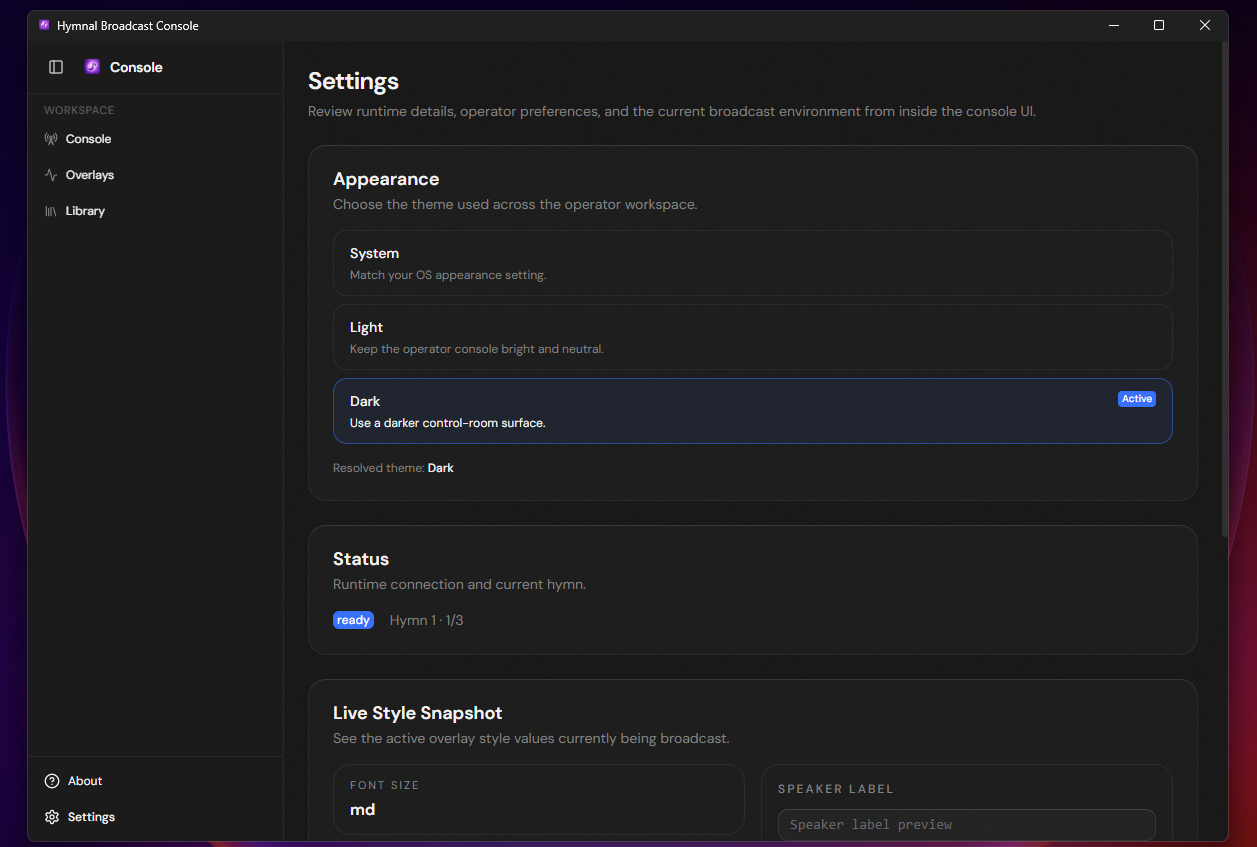
Task: Click the Active badge on Dark theme
Action: click(x=1136, y=399)
